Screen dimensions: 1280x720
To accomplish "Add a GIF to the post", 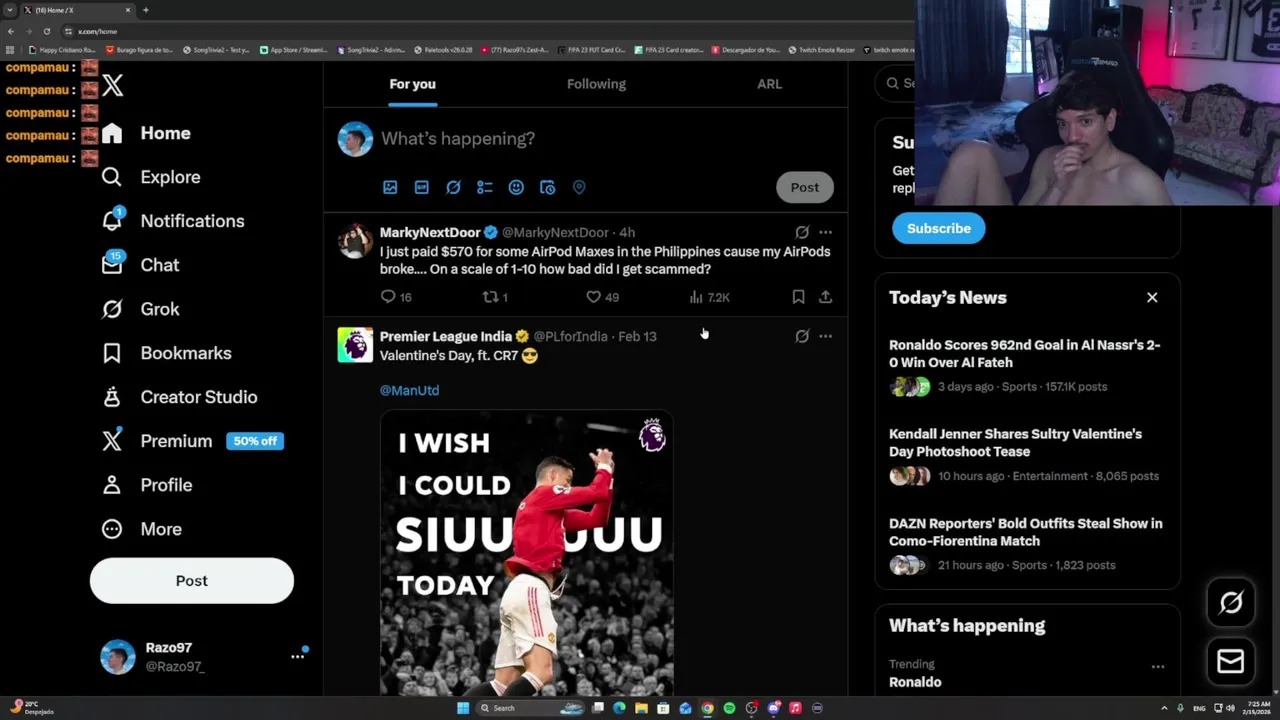I will tap(422, 187).
